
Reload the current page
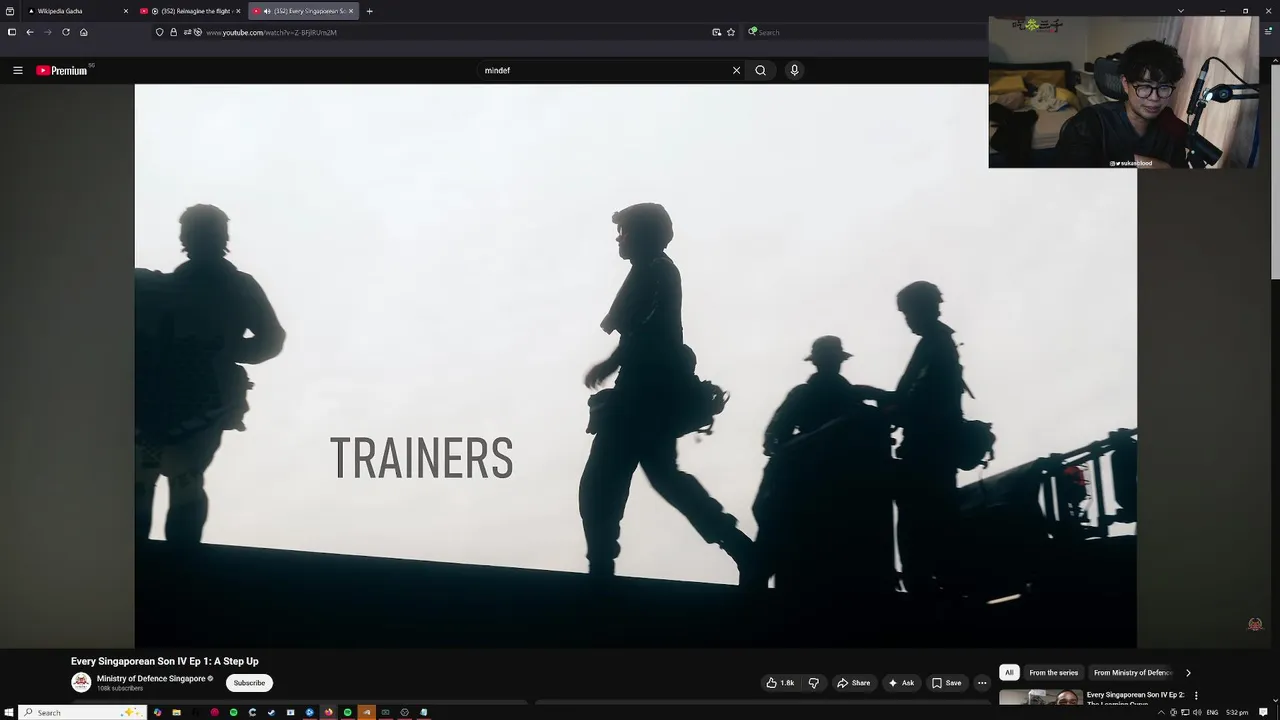tap(66, 32)
